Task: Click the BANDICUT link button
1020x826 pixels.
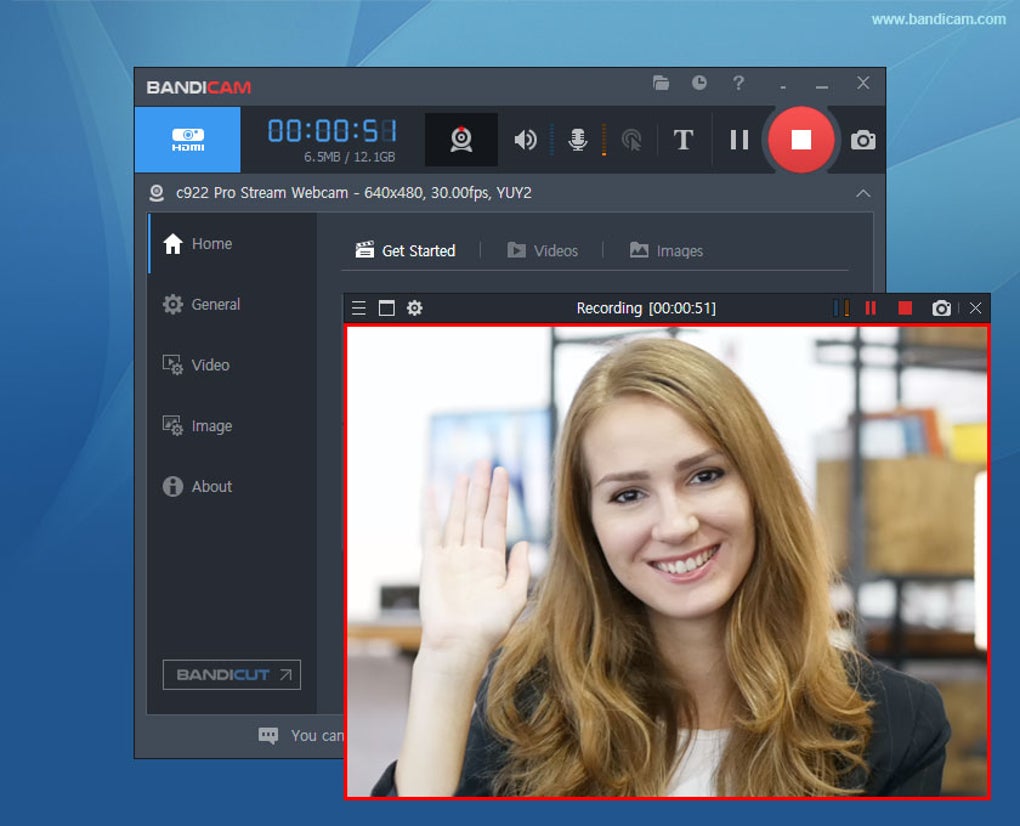Action: pos(231,674)
